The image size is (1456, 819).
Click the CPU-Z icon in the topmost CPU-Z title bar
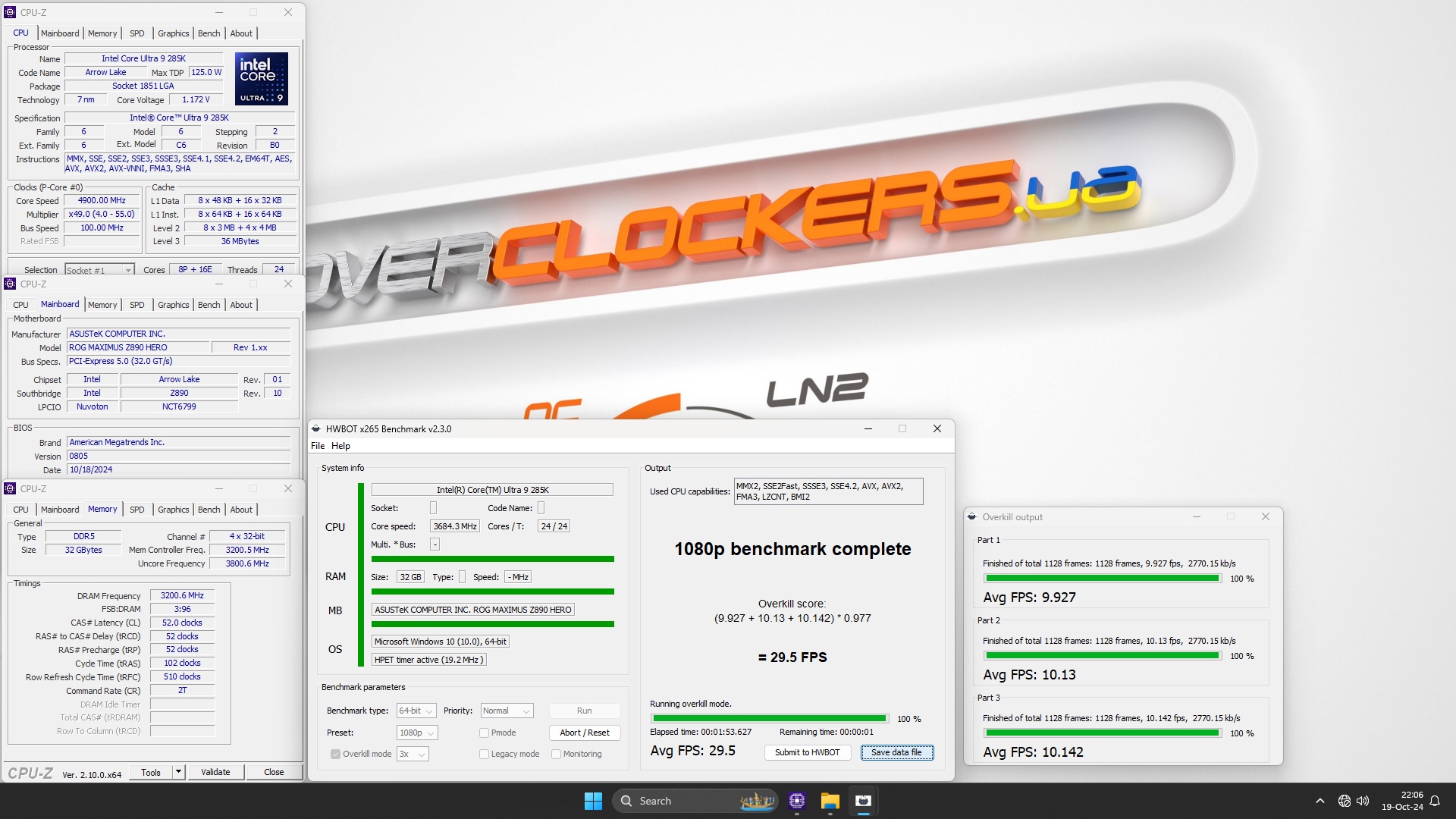[x=10, y=12]
